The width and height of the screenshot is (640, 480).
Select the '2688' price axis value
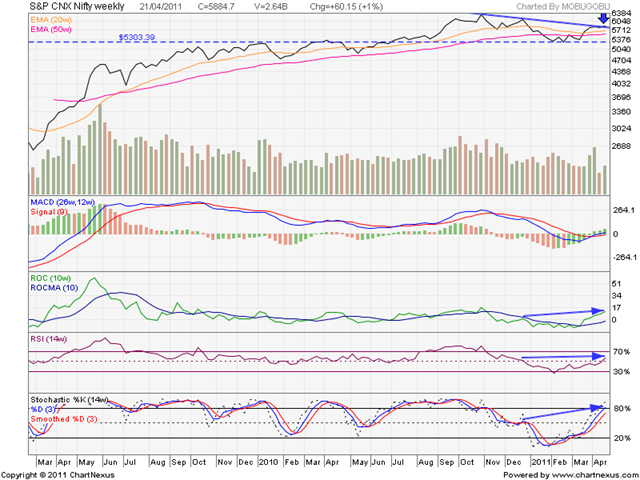pyautogui.click(x=621, y=146)
